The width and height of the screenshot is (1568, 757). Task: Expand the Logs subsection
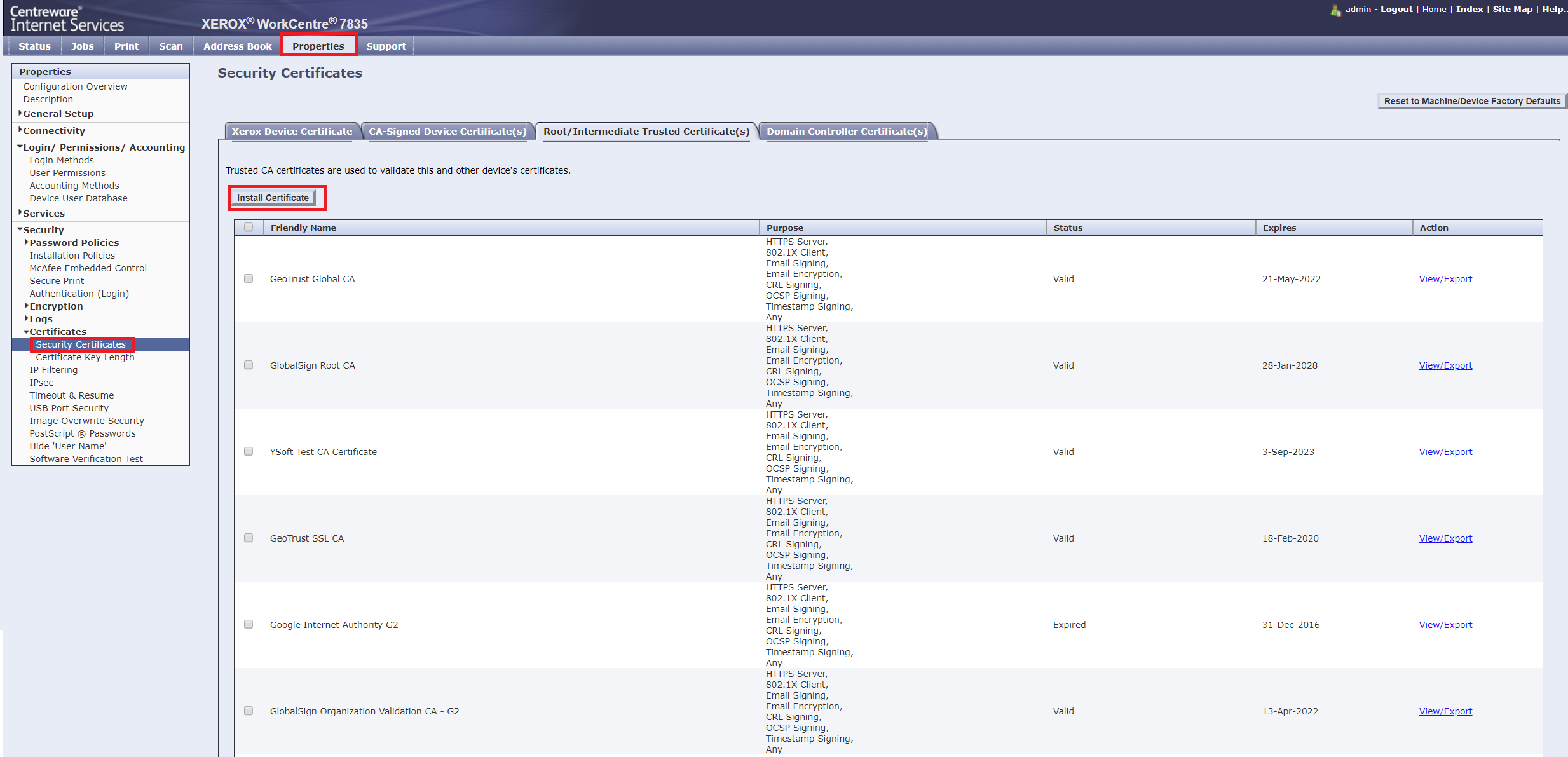27,318
